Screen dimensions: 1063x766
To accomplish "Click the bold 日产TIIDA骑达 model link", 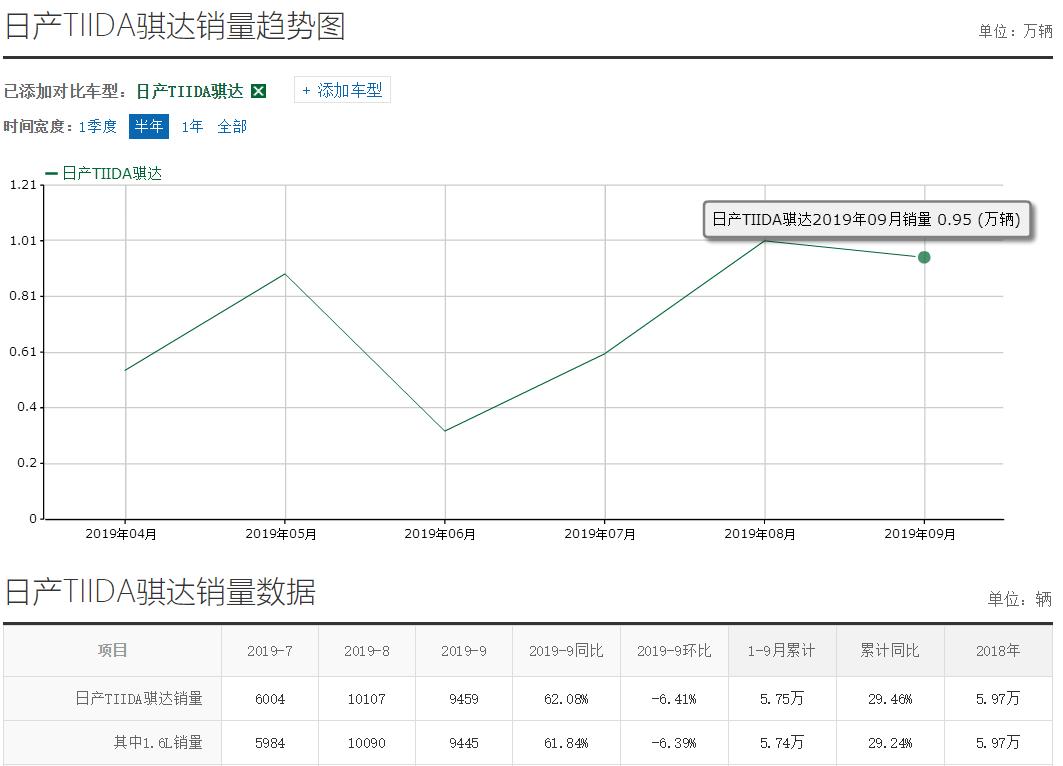I will pyautogui.click(x=205, y=90).
